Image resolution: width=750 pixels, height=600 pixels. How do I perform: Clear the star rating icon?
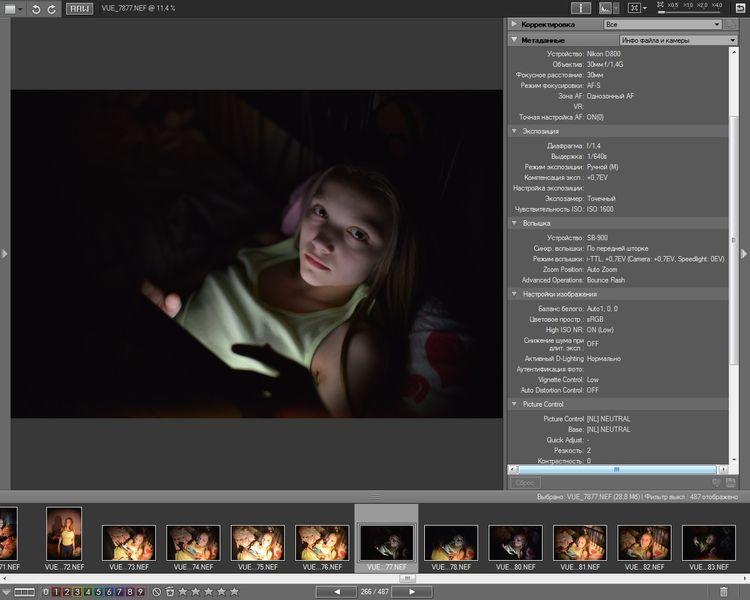click(156, 592)
